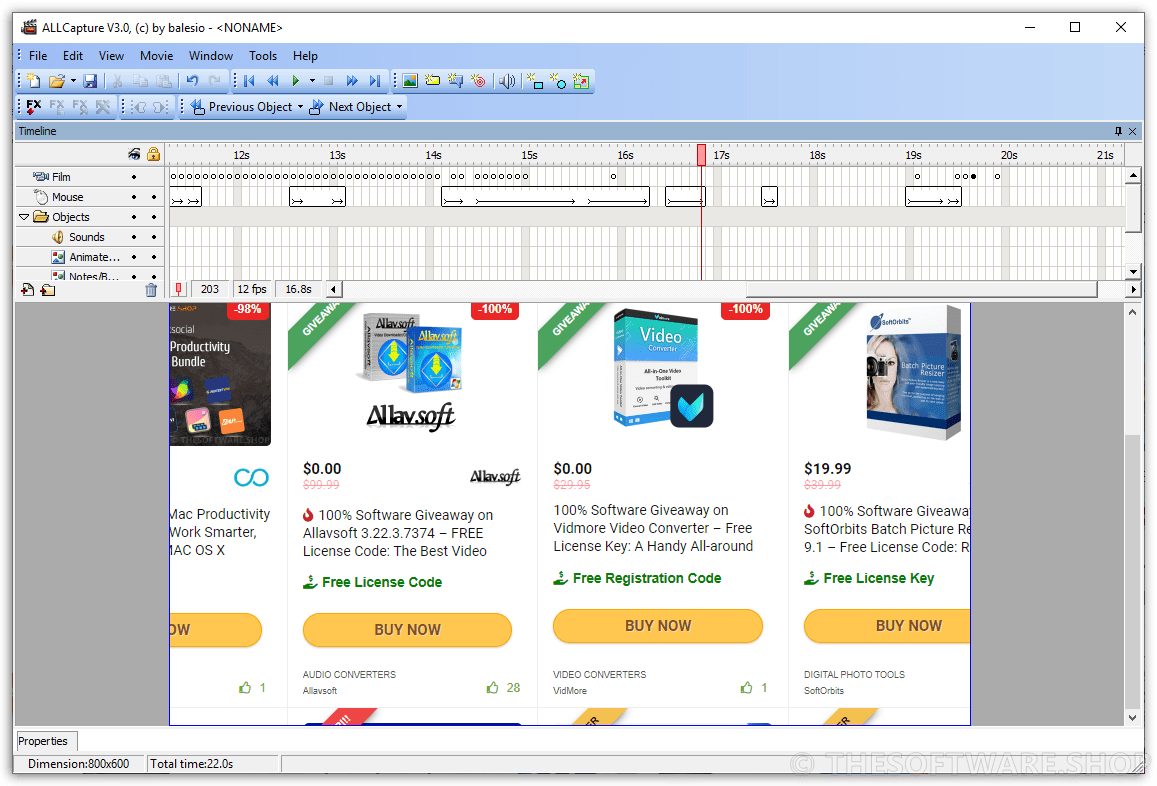Open the Tools menu
Screen dimensions: 1157x786
pos(263,55)
